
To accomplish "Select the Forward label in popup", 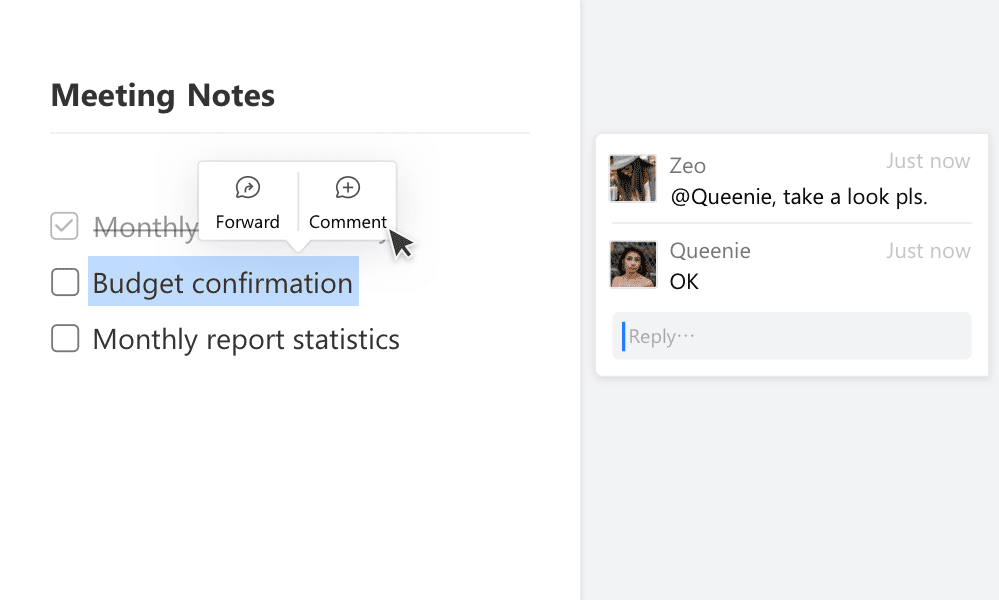I will (247, 222).
